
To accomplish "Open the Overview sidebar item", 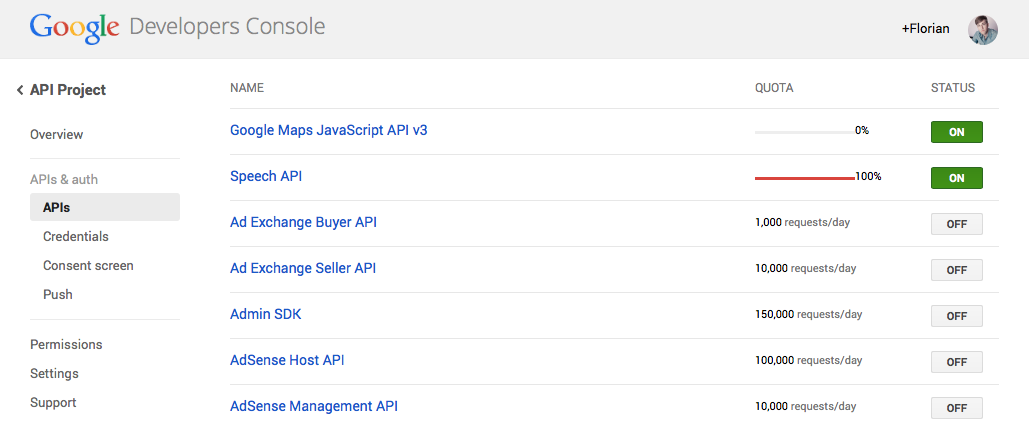I will [x=56, y=134].
